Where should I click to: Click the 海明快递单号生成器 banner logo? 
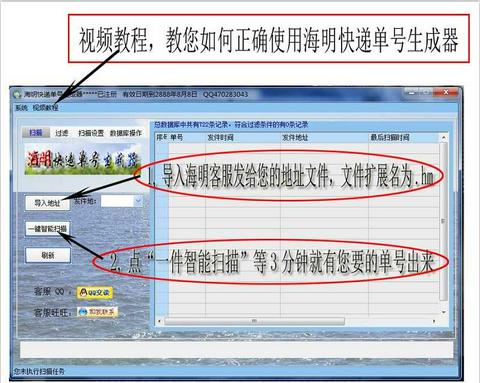point(82,159)
